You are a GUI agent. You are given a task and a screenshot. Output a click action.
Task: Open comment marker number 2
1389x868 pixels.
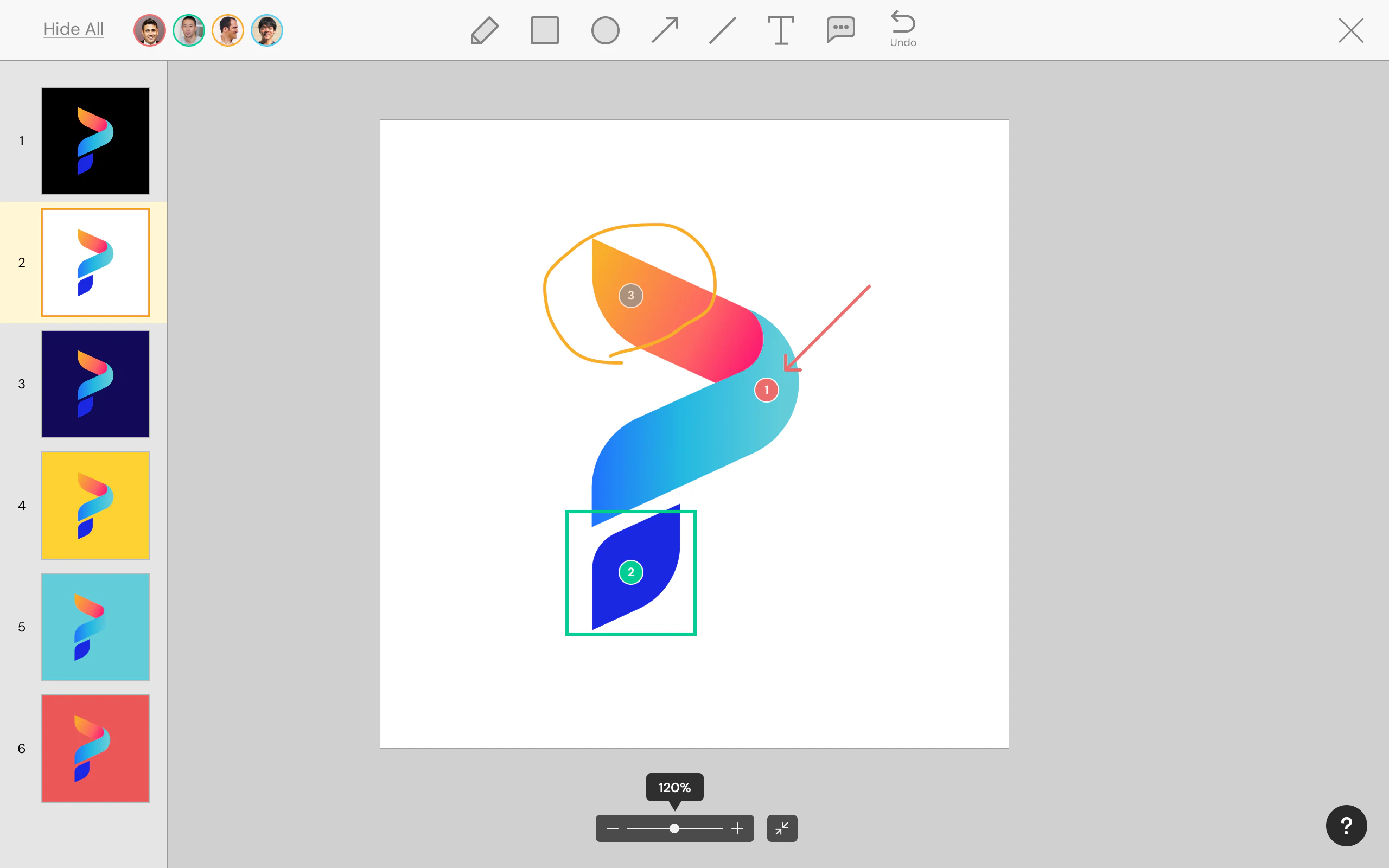[630, 571]
